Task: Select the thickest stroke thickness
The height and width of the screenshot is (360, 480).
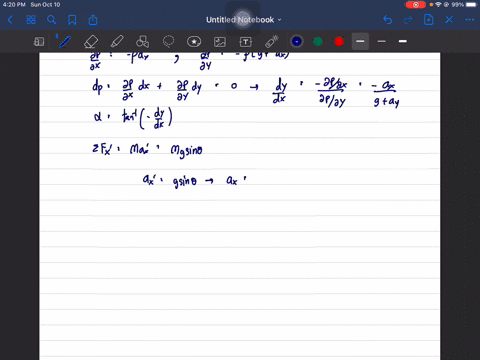Action: [403, 41]
